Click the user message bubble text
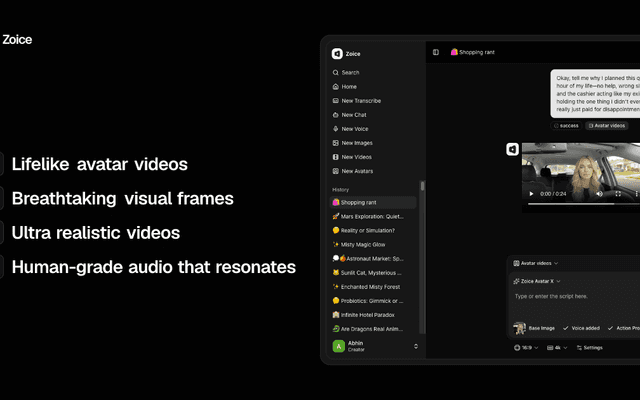 click(x=596, y=93)
